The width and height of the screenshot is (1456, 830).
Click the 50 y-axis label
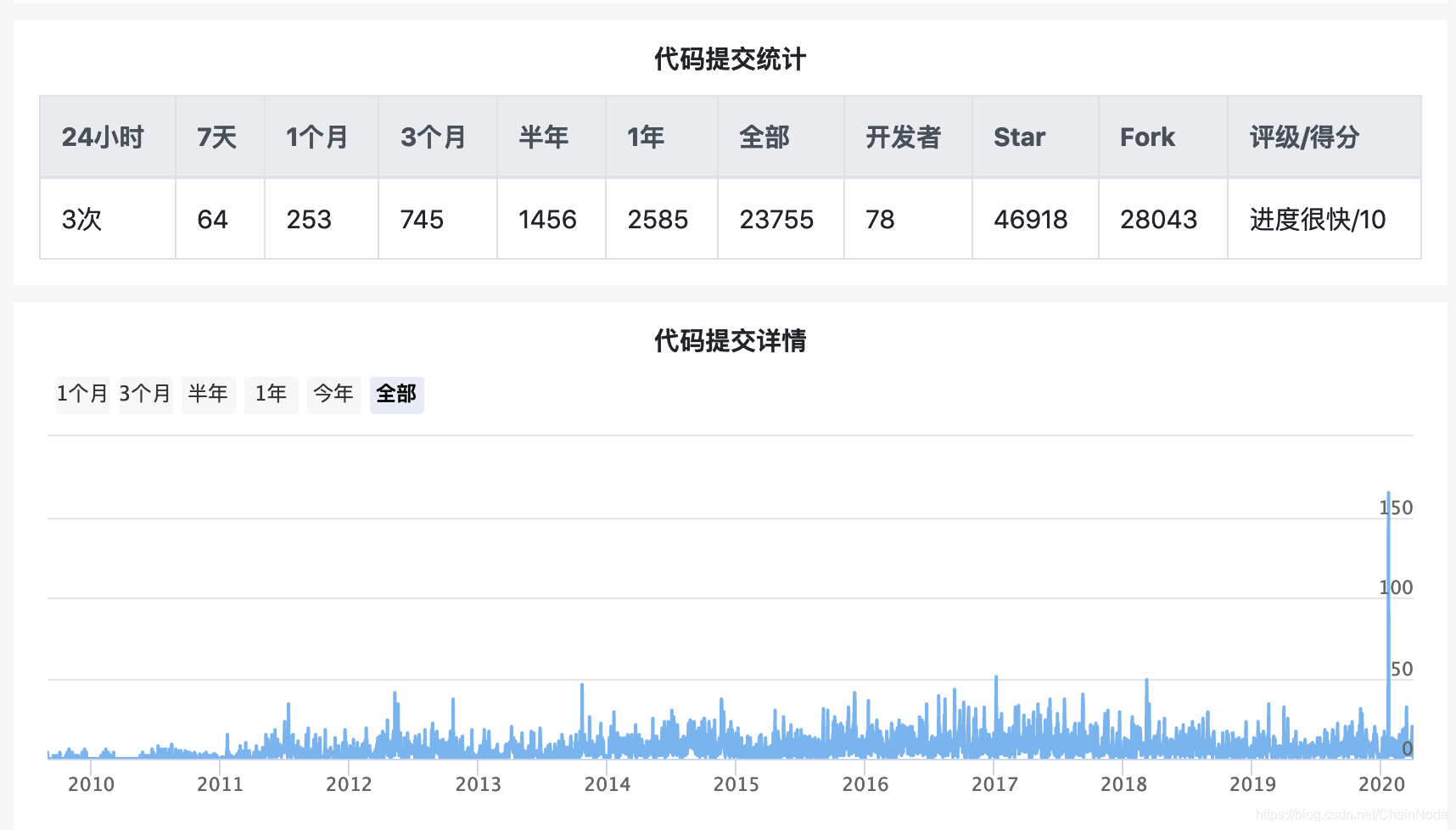click(x=1402, y=669)
